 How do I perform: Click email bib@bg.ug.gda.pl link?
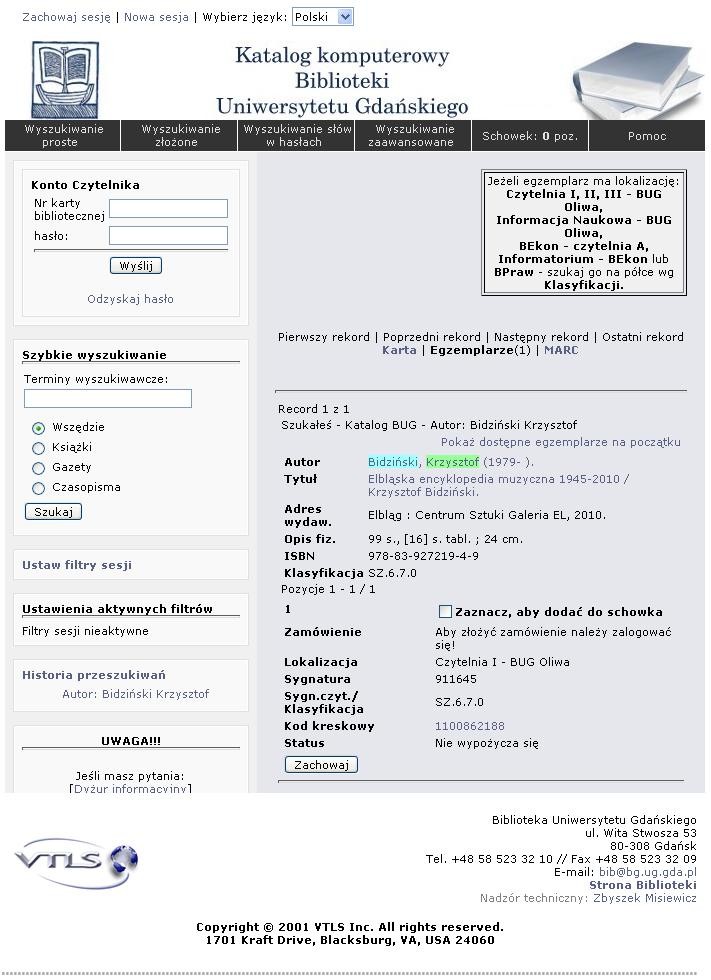(x=647, y=872)
